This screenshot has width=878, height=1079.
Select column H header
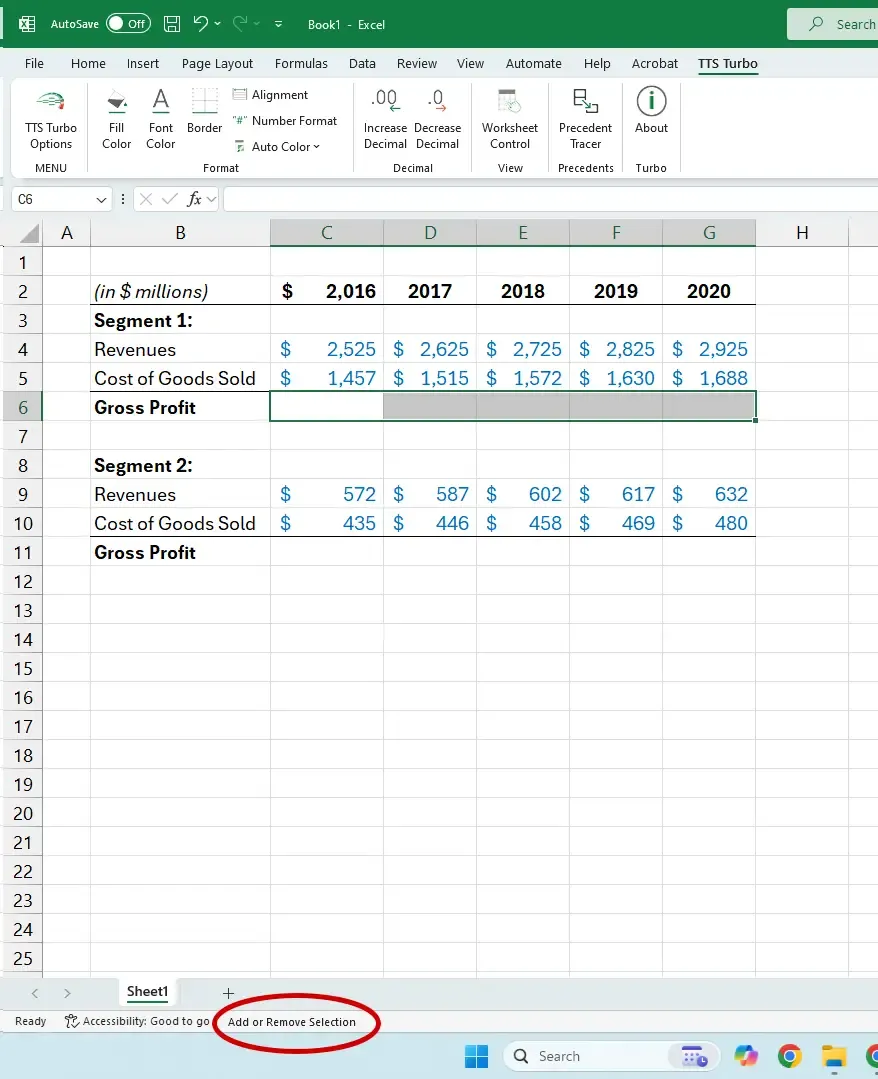click(x=802, y=233)
